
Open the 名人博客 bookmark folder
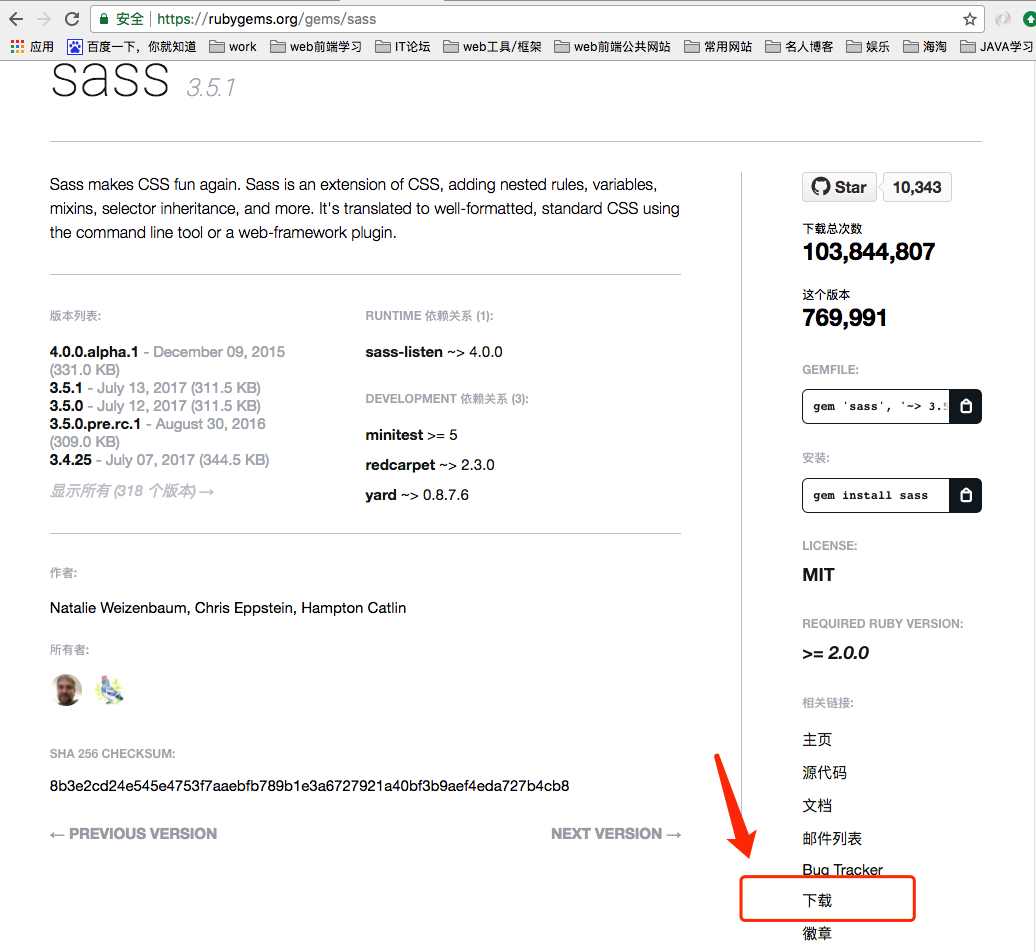point(799,46)
